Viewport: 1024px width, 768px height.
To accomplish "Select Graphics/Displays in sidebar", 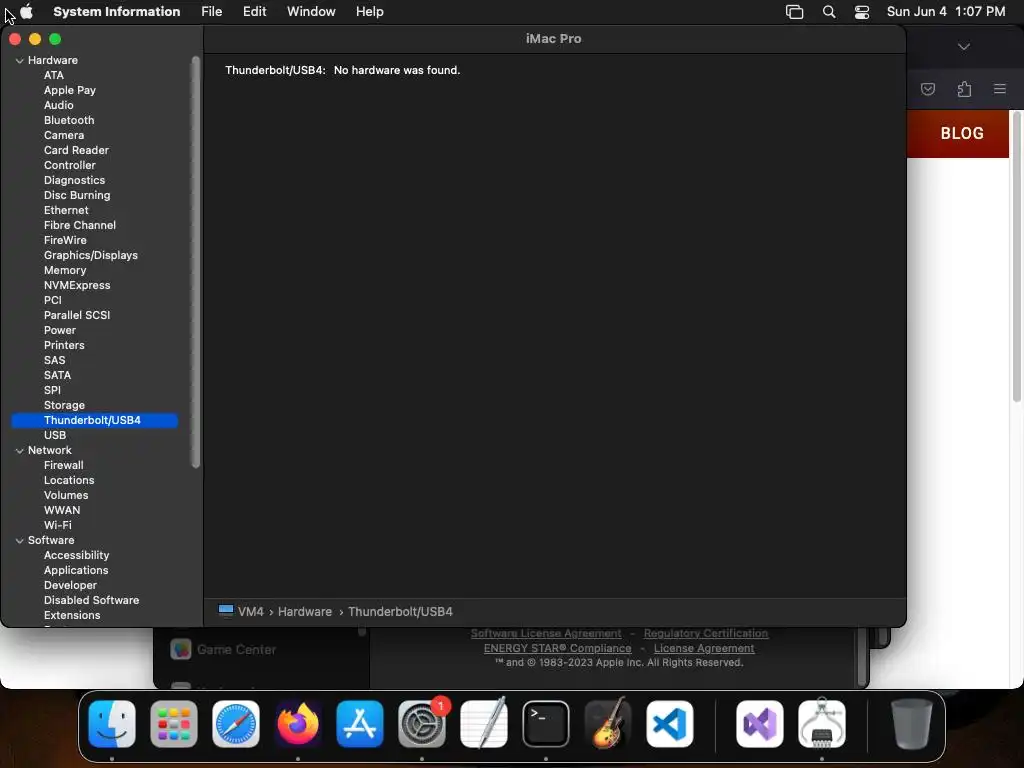I will pos(91,255).
